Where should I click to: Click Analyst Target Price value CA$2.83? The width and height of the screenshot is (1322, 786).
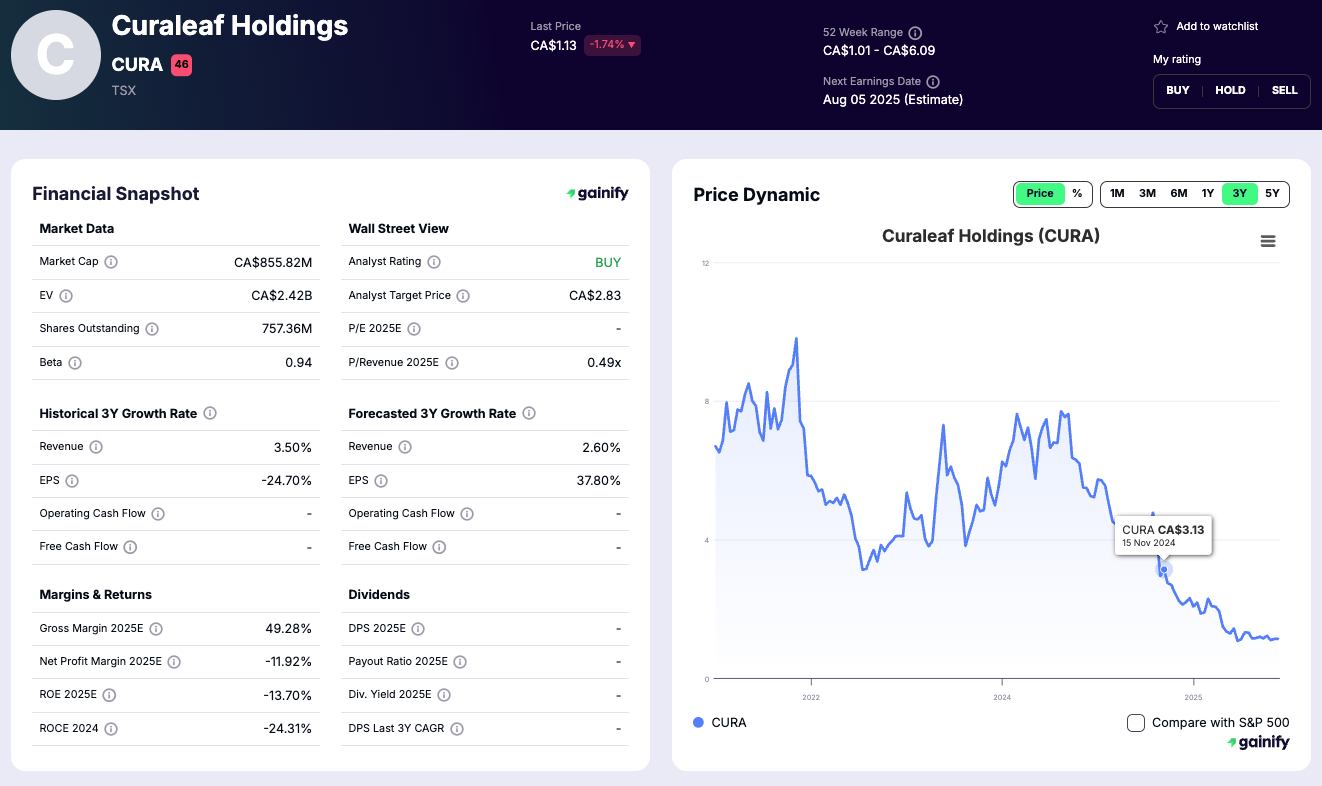point(595,296)
